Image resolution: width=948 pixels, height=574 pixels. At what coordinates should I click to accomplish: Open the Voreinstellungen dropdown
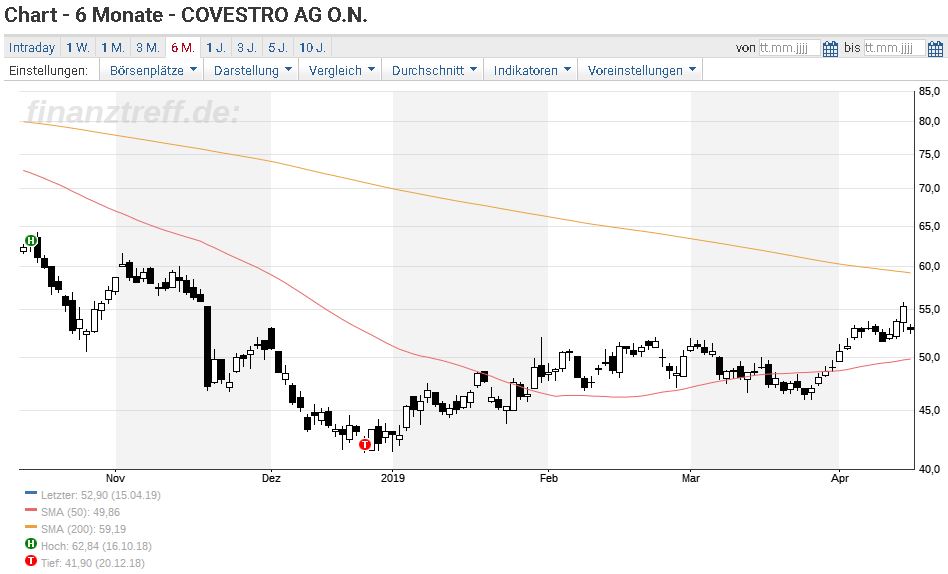641,70
